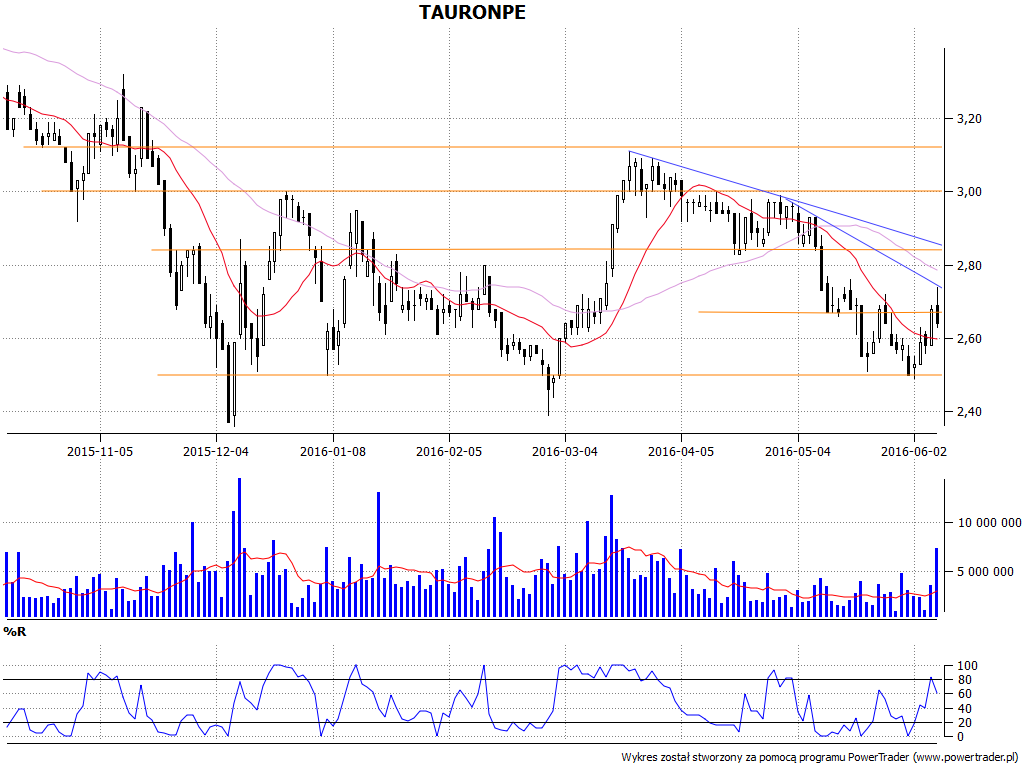Image resolution: width=1024 pixels, height=768 pixels.
Task: Select the 5 000 000 volume axis label
Action: (985, 571)
